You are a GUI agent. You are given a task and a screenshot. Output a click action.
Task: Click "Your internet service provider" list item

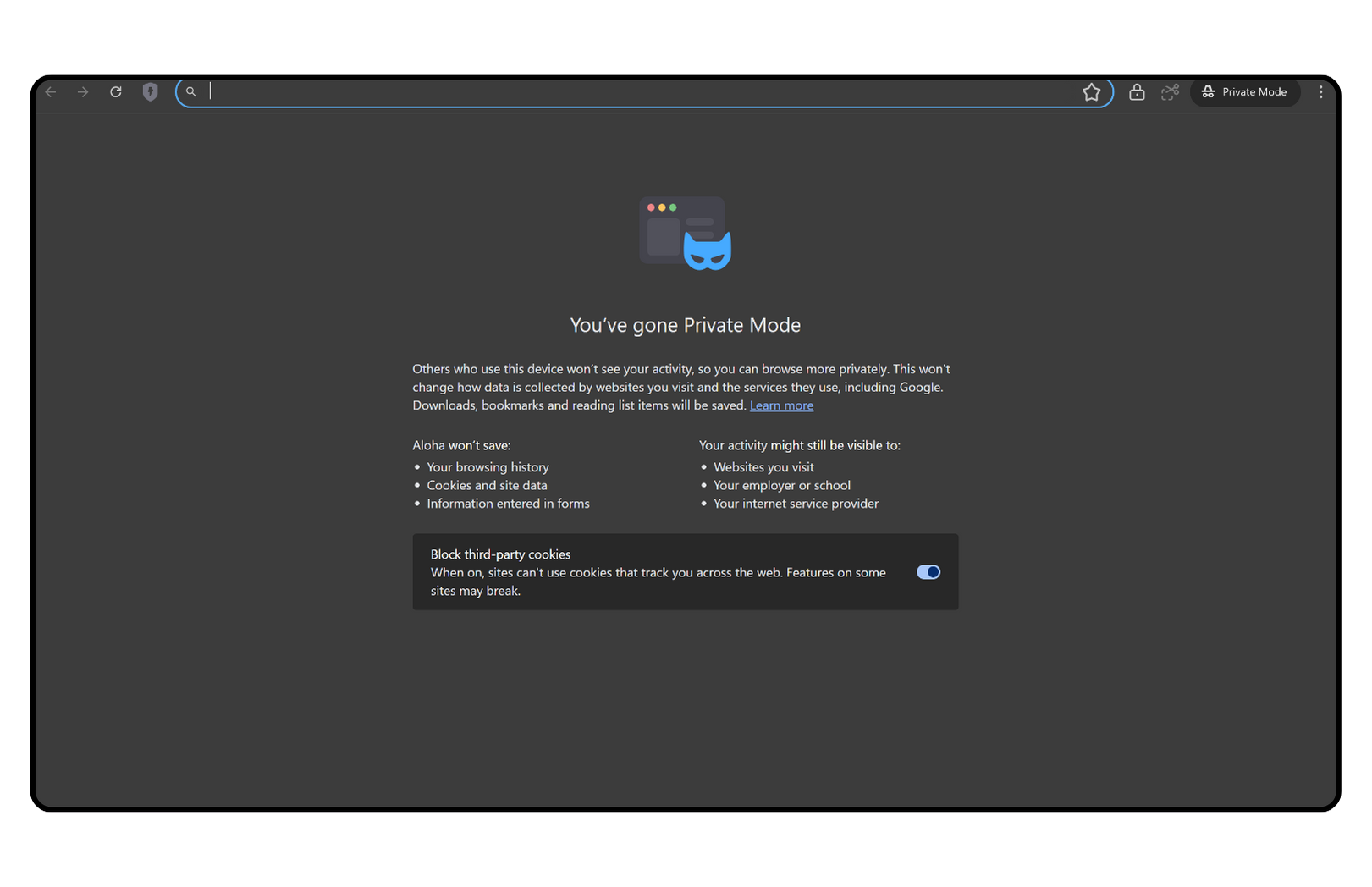tap(796, 504)
